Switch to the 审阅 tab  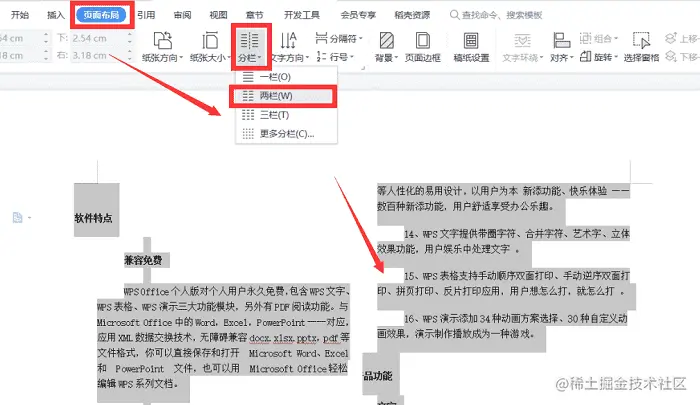182,15
